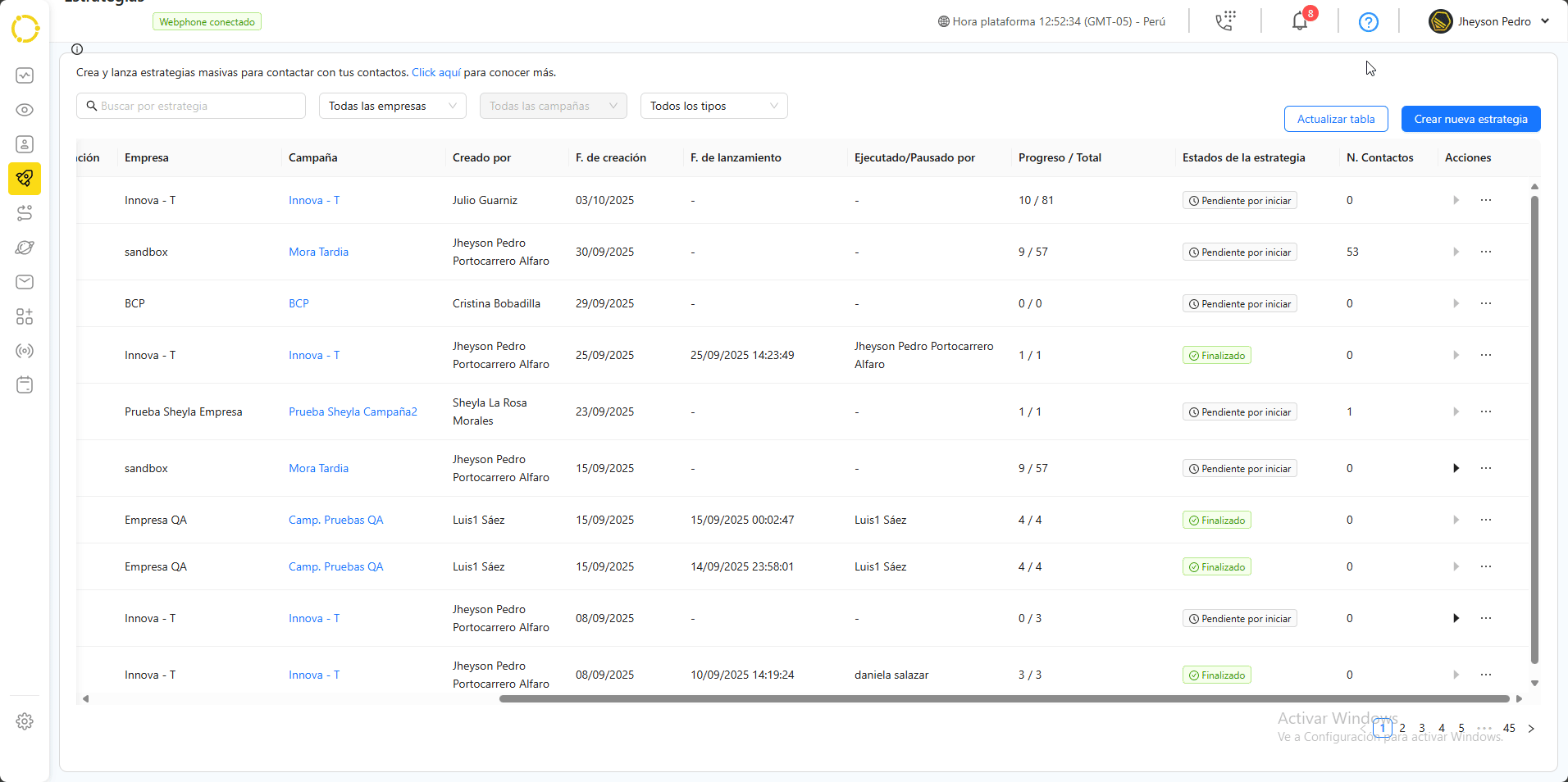Go to page 2 of results
Screen dimensions: 1568x782
1402,728
